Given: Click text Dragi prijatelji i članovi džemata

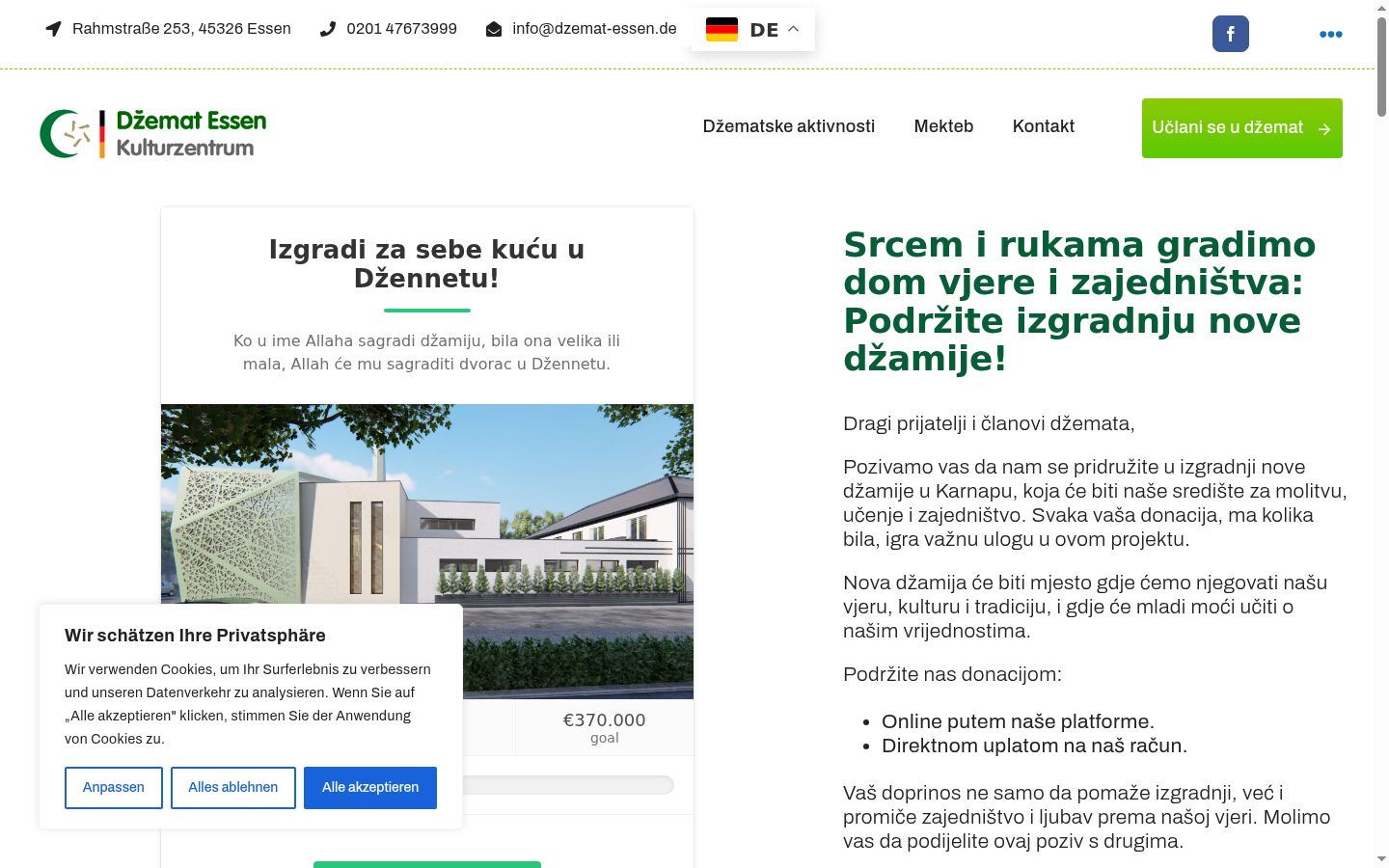Looking at the screenshot, I should [989, 423].
